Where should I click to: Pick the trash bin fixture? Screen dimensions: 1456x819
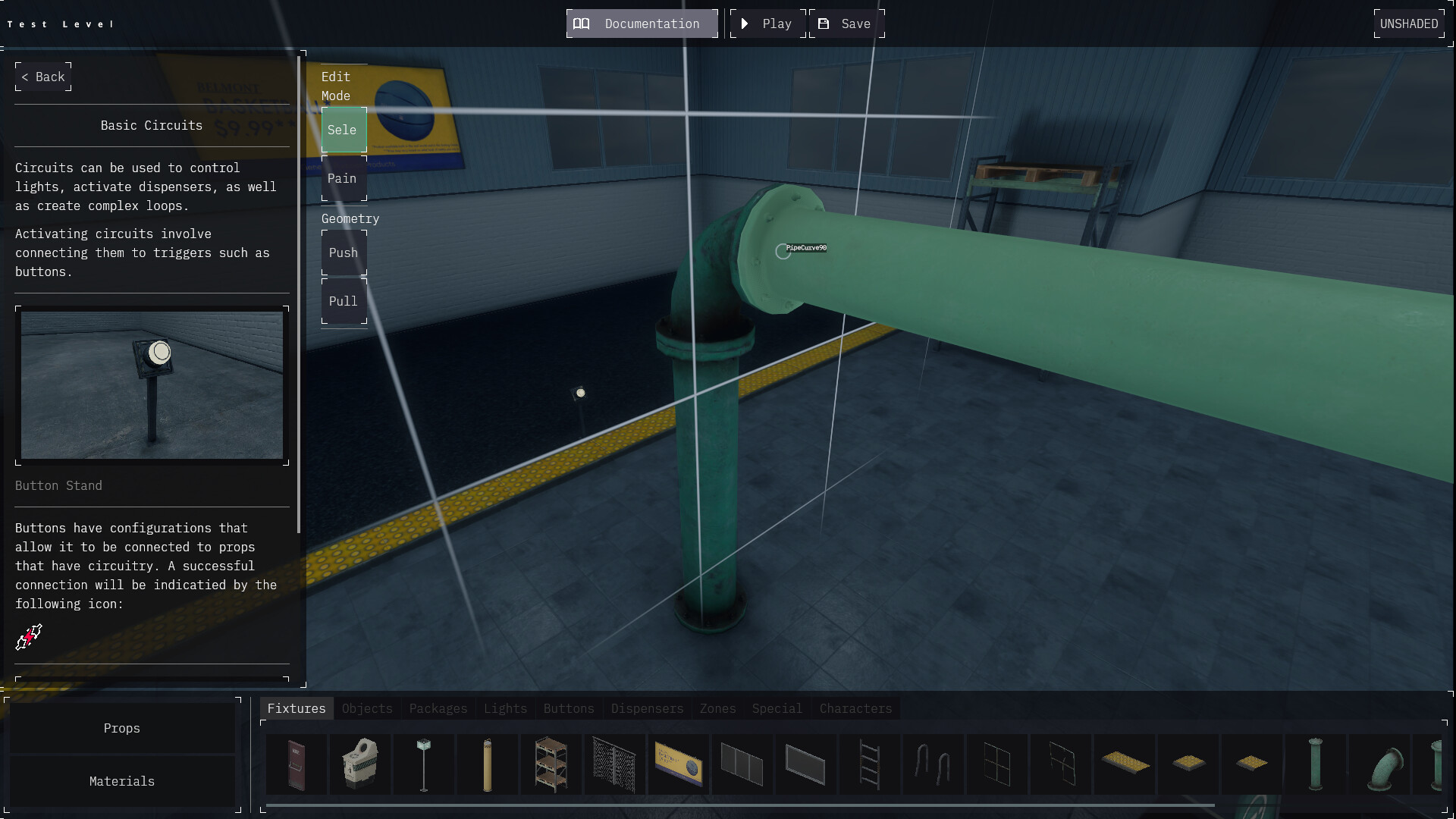click(360, 764)
